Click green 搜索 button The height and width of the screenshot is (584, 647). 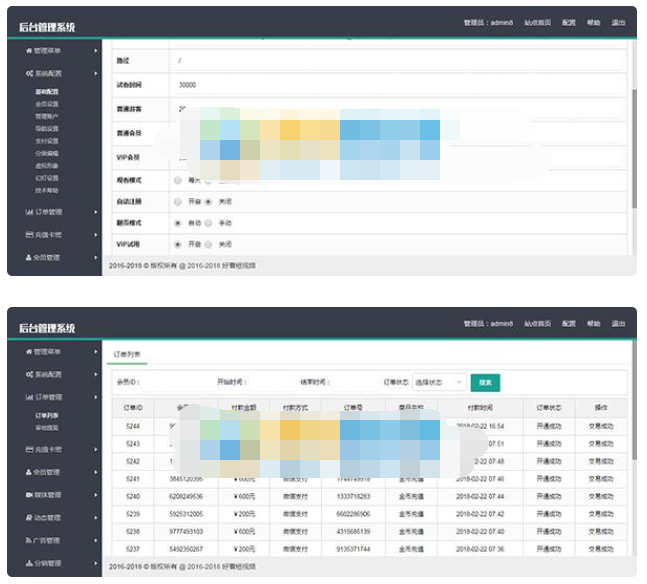tap(485, 383)
